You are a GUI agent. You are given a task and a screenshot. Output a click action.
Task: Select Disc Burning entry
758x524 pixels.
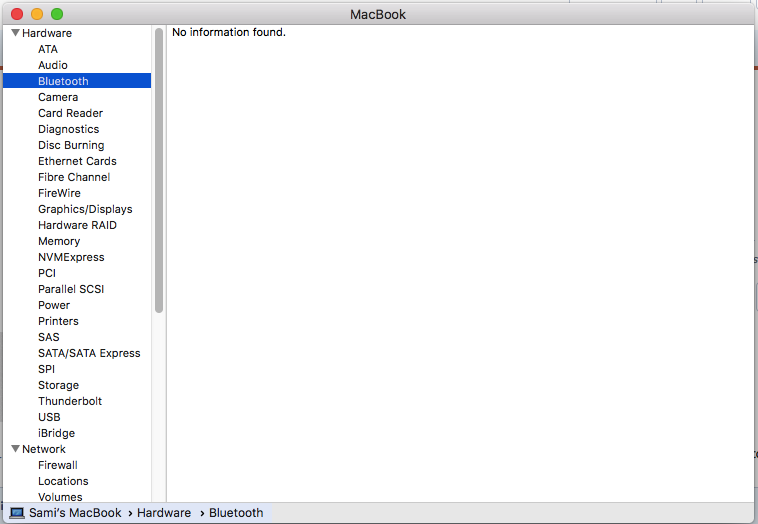pos(71,145)
